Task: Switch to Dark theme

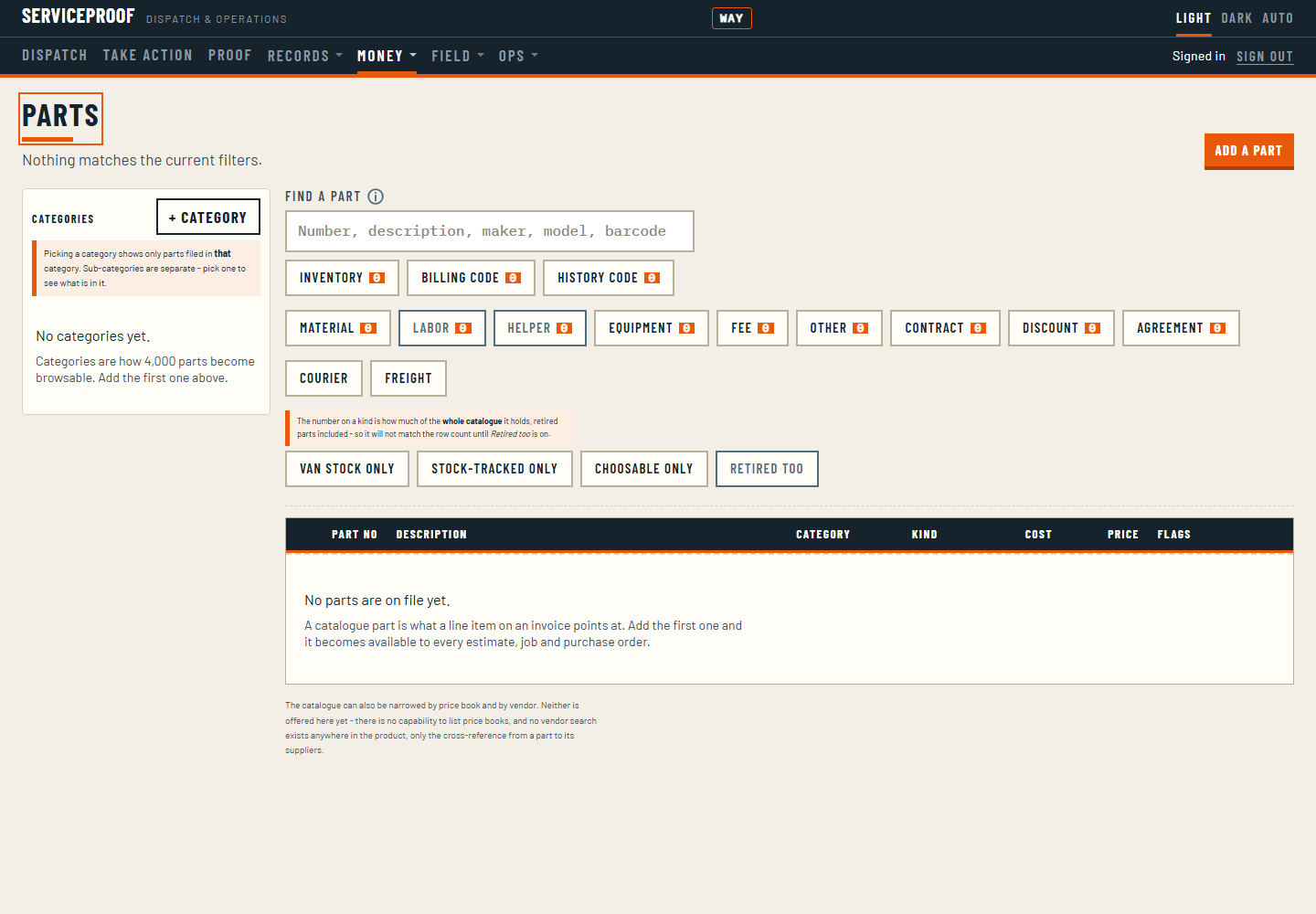Action: 1237,18
